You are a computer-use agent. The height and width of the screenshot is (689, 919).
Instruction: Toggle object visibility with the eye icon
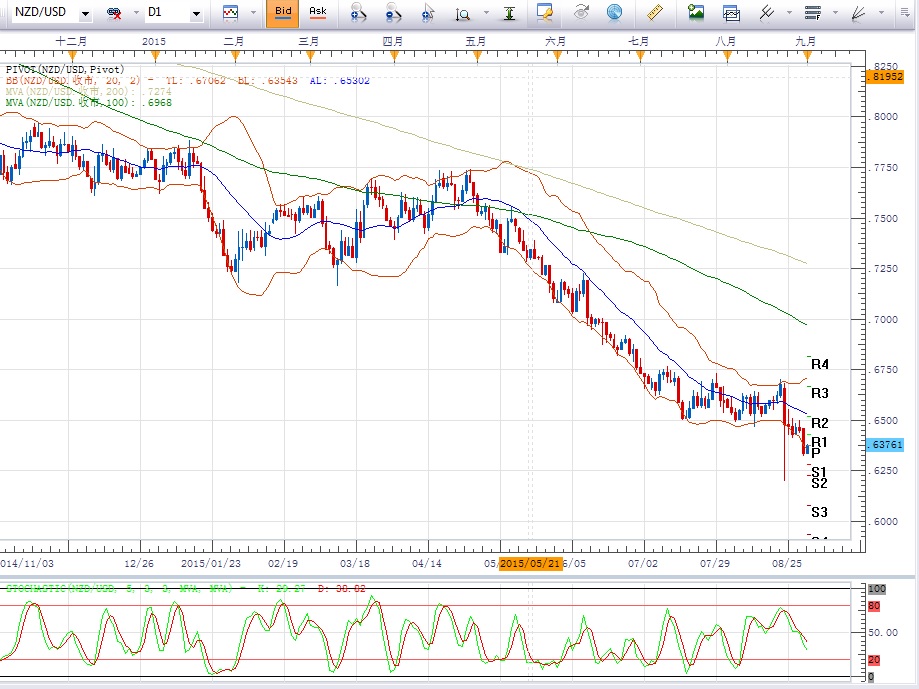(x=580, y=12)
